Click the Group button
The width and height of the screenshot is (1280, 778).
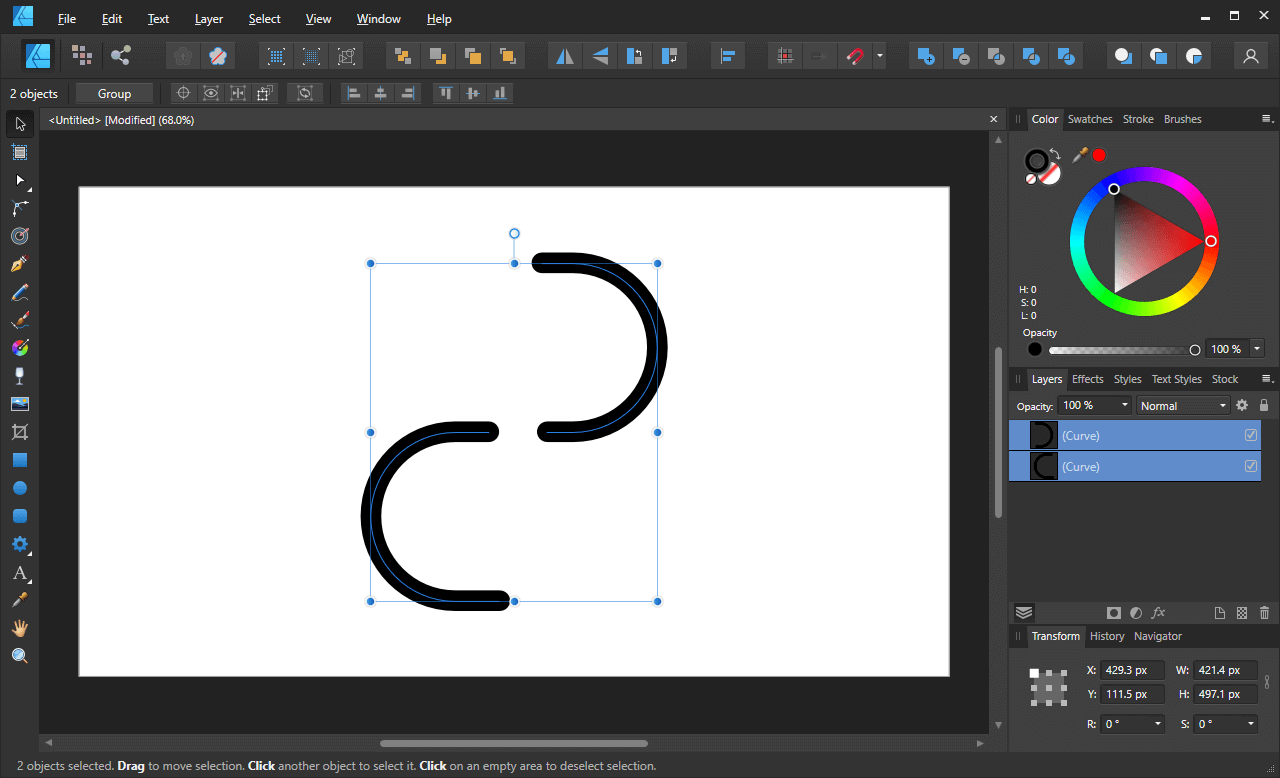113,93
